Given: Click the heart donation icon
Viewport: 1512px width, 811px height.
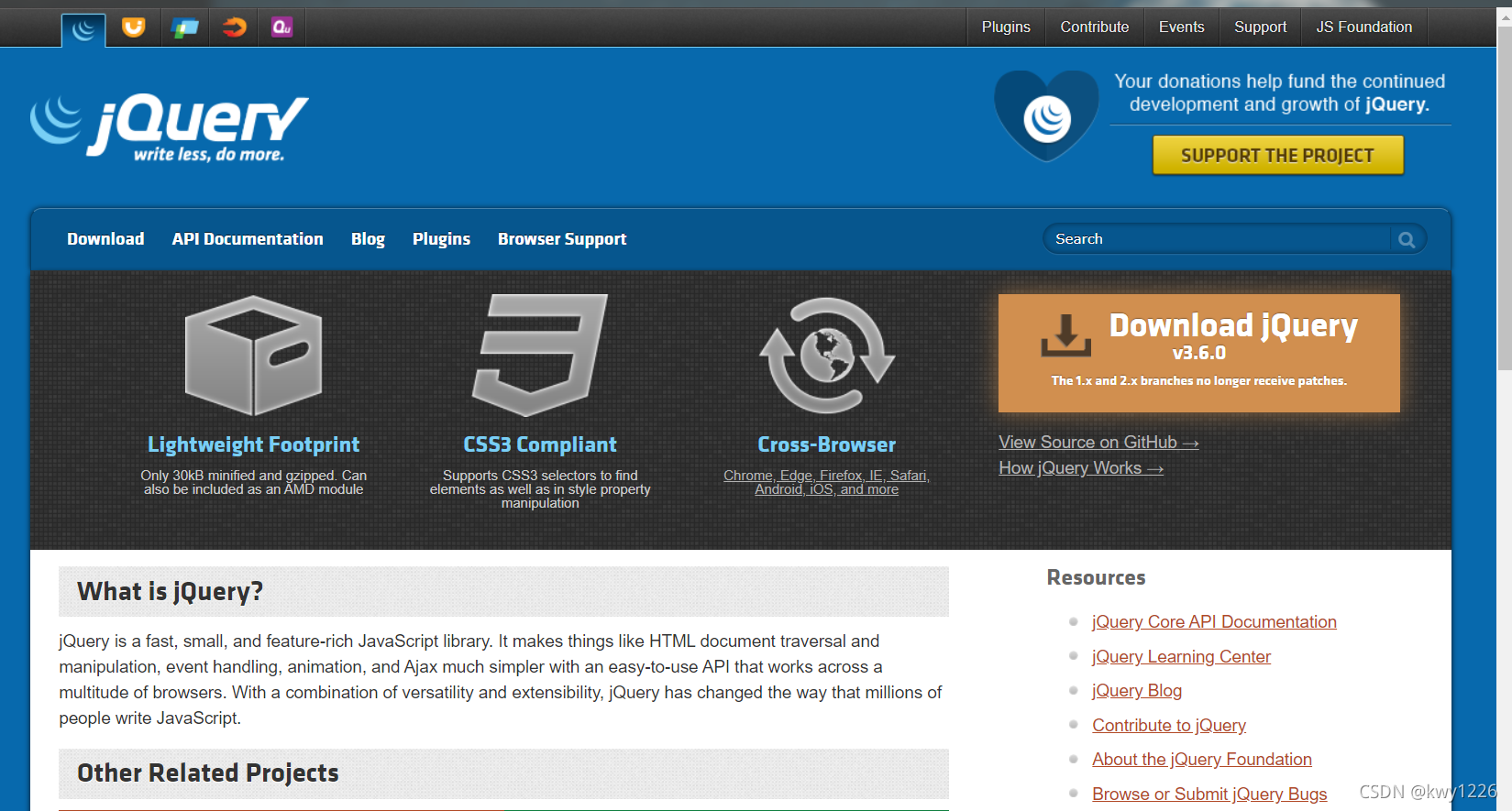Looking at the screenshot, I should coord(1046,115).
